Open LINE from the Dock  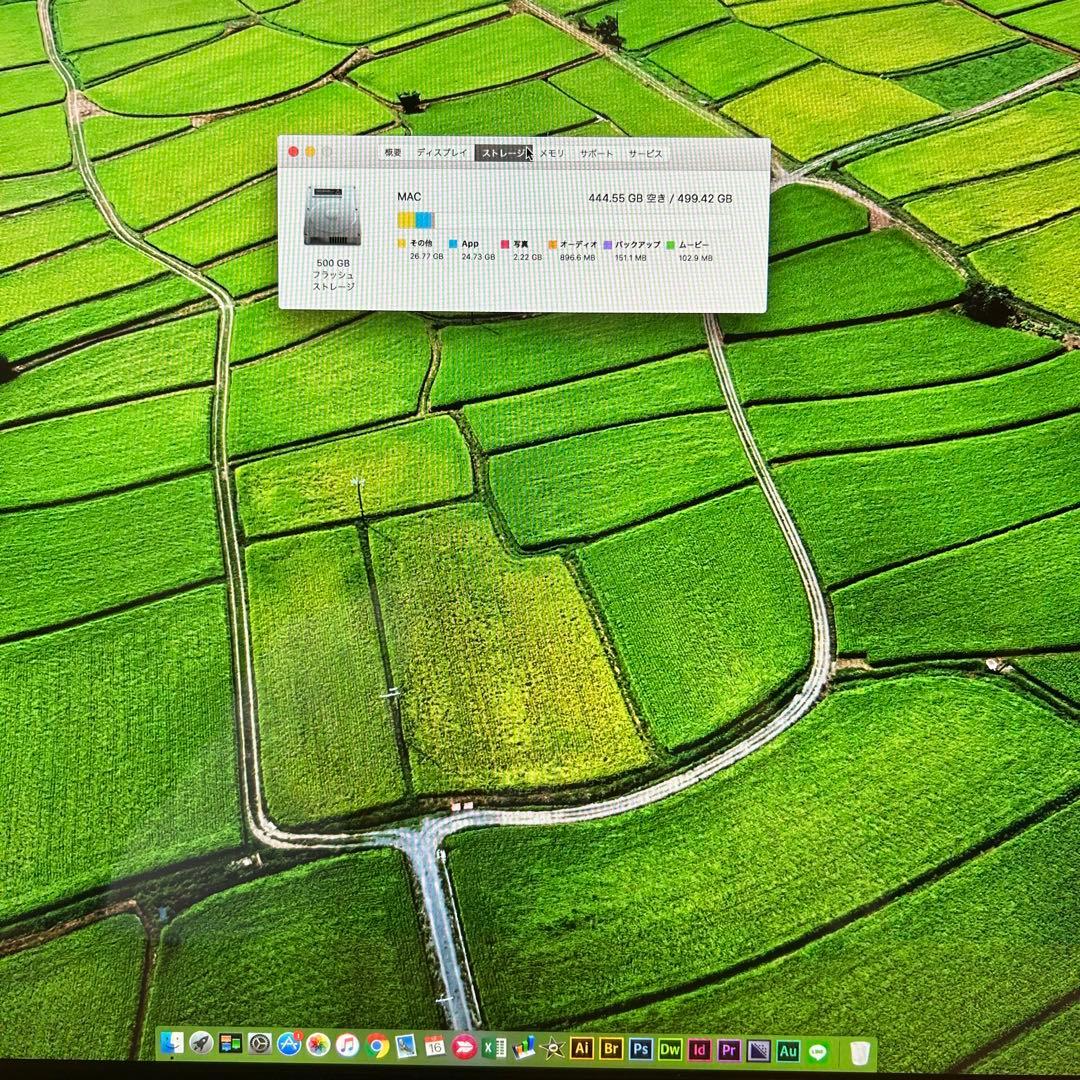click(x=818, y=1050)
